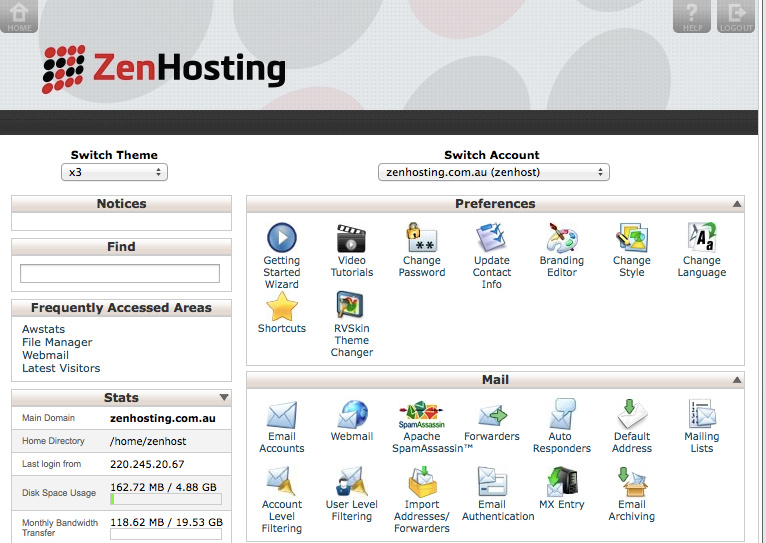Click the Find panel header
The width and height of the screenshot is (766, 543).
coord(121,247)
